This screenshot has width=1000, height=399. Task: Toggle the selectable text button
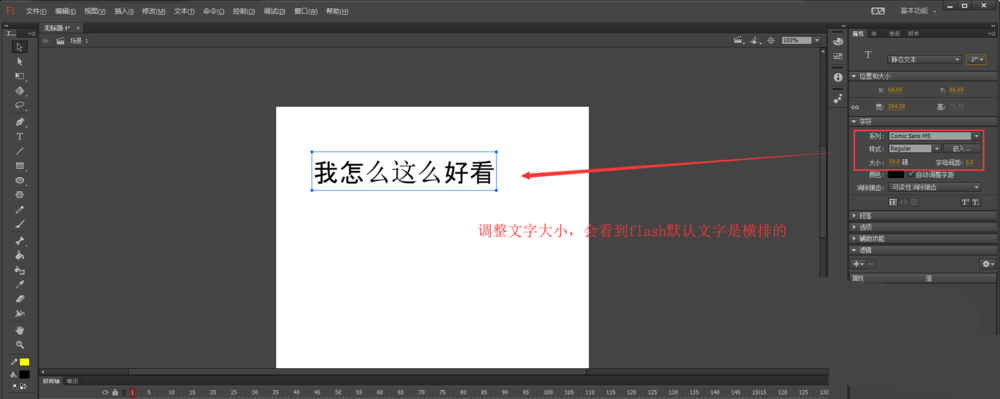click(893, 202)
